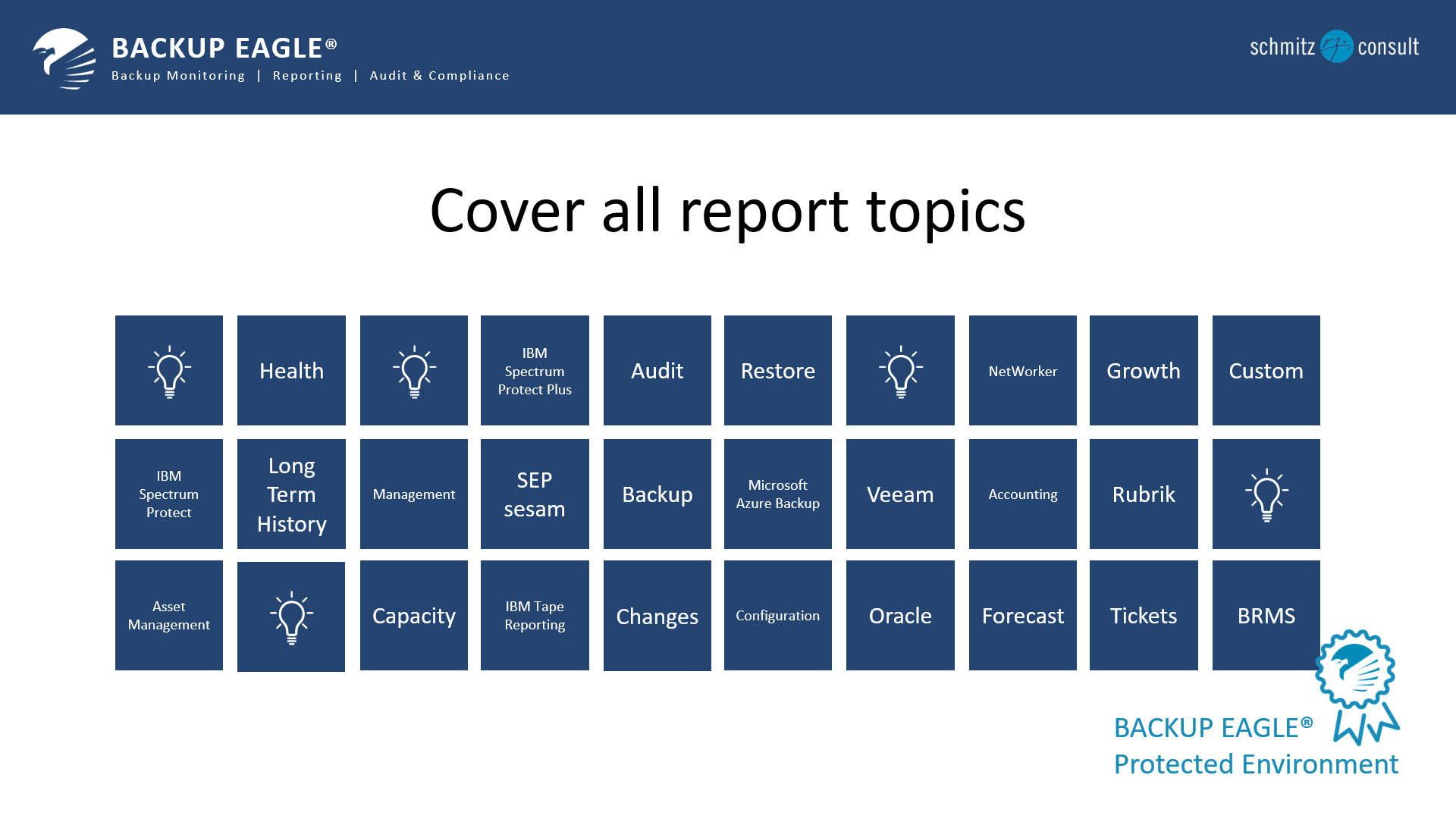The height and width of the screenshot is (819, 1456).
Task: Click Backup Eagle Protected Environment text
Action: [1255, 746]
